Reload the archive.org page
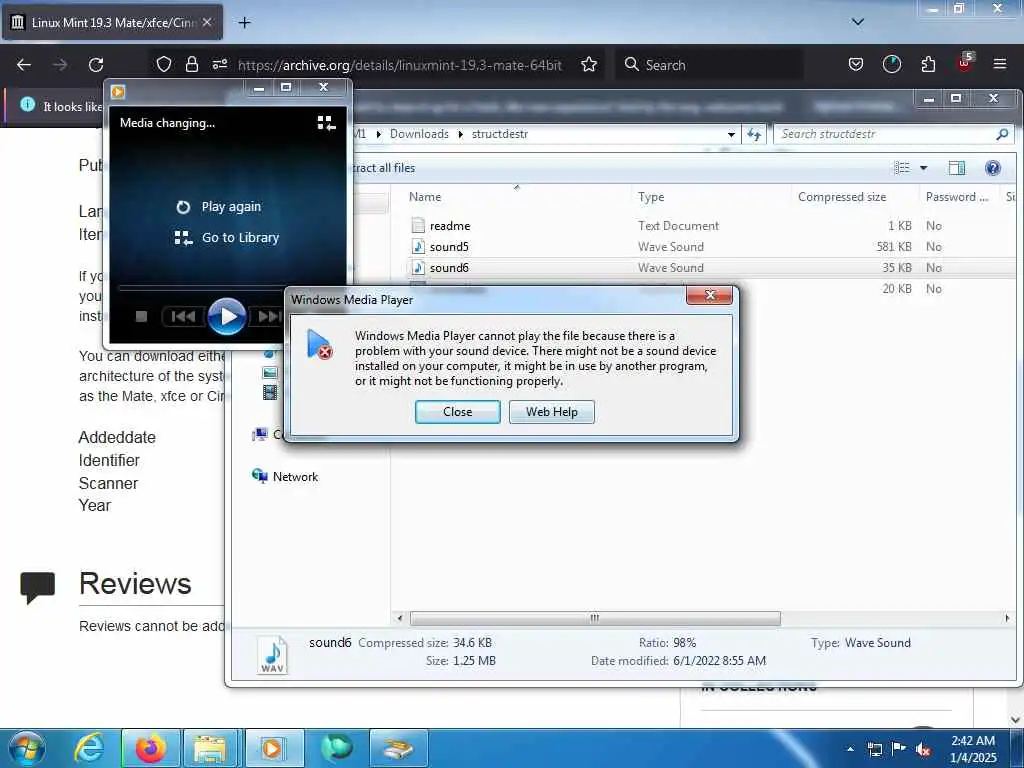Image resolution: width=1024 pixels, height=768 pixels. pyautogui.click(x=96, y=65)
